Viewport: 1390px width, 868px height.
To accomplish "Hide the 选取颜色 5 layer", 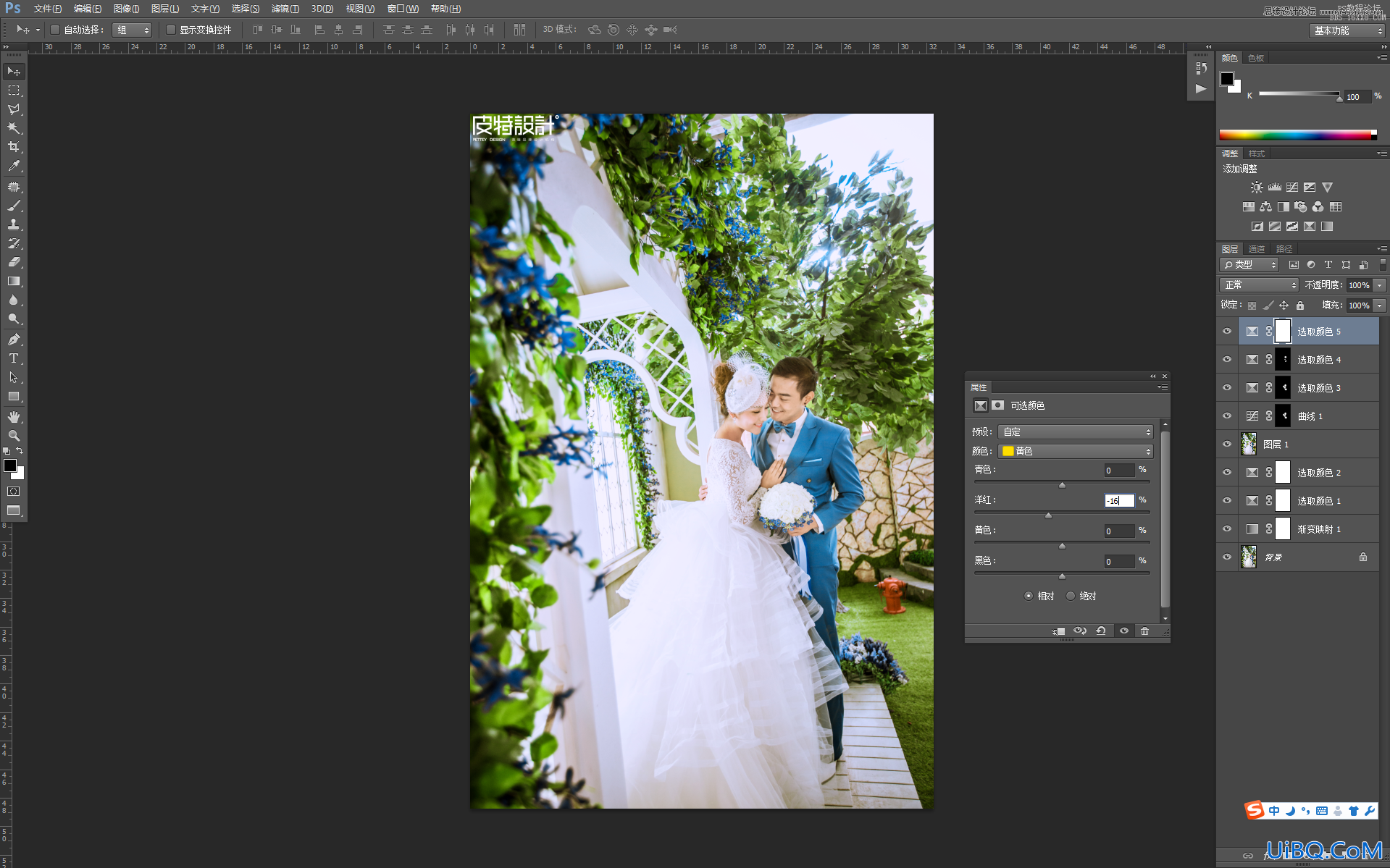I will pos(1227,332).
